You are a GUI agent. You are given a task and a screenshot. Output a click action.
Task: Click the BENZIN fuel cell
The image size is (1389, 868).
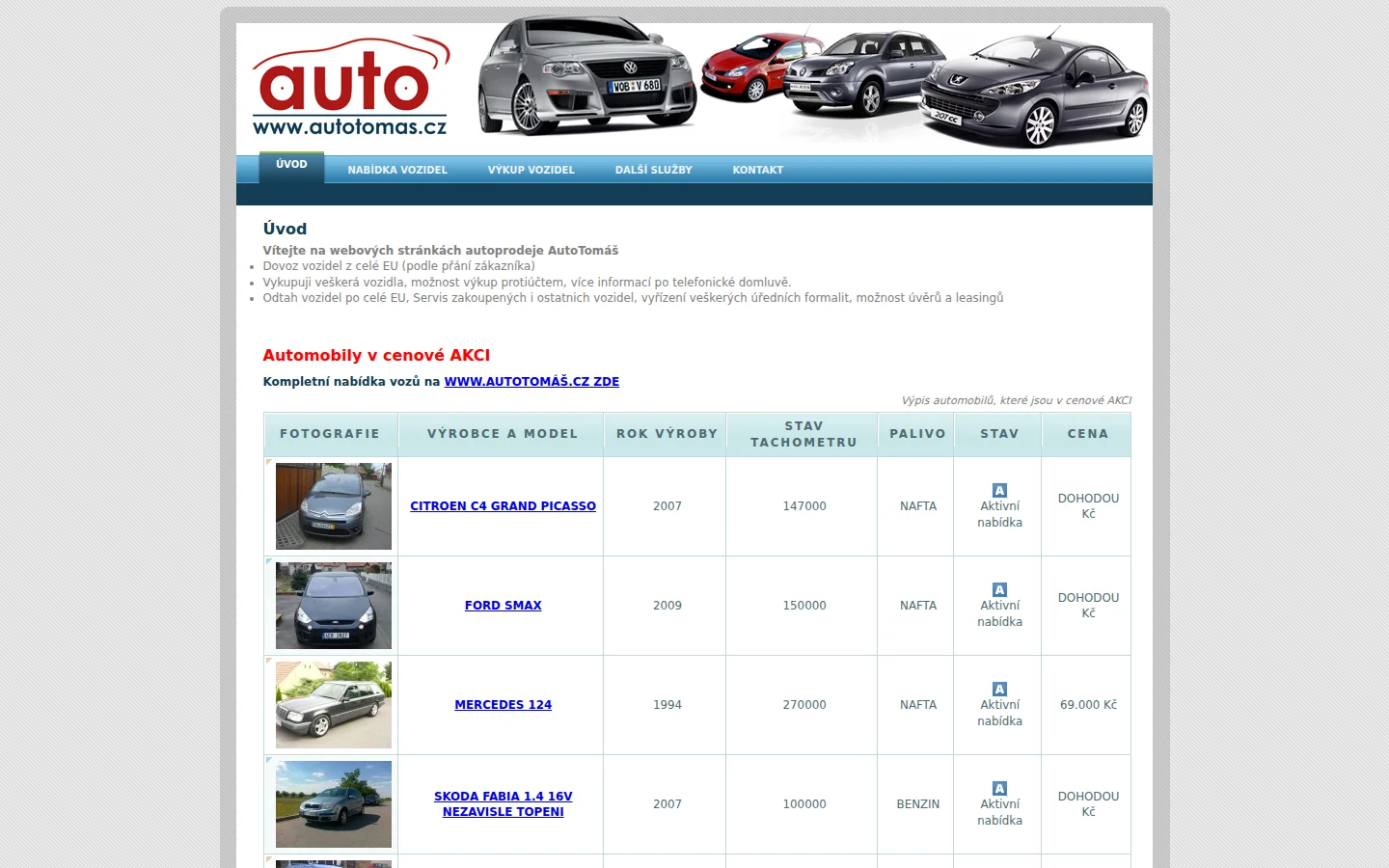pos(917,804)
